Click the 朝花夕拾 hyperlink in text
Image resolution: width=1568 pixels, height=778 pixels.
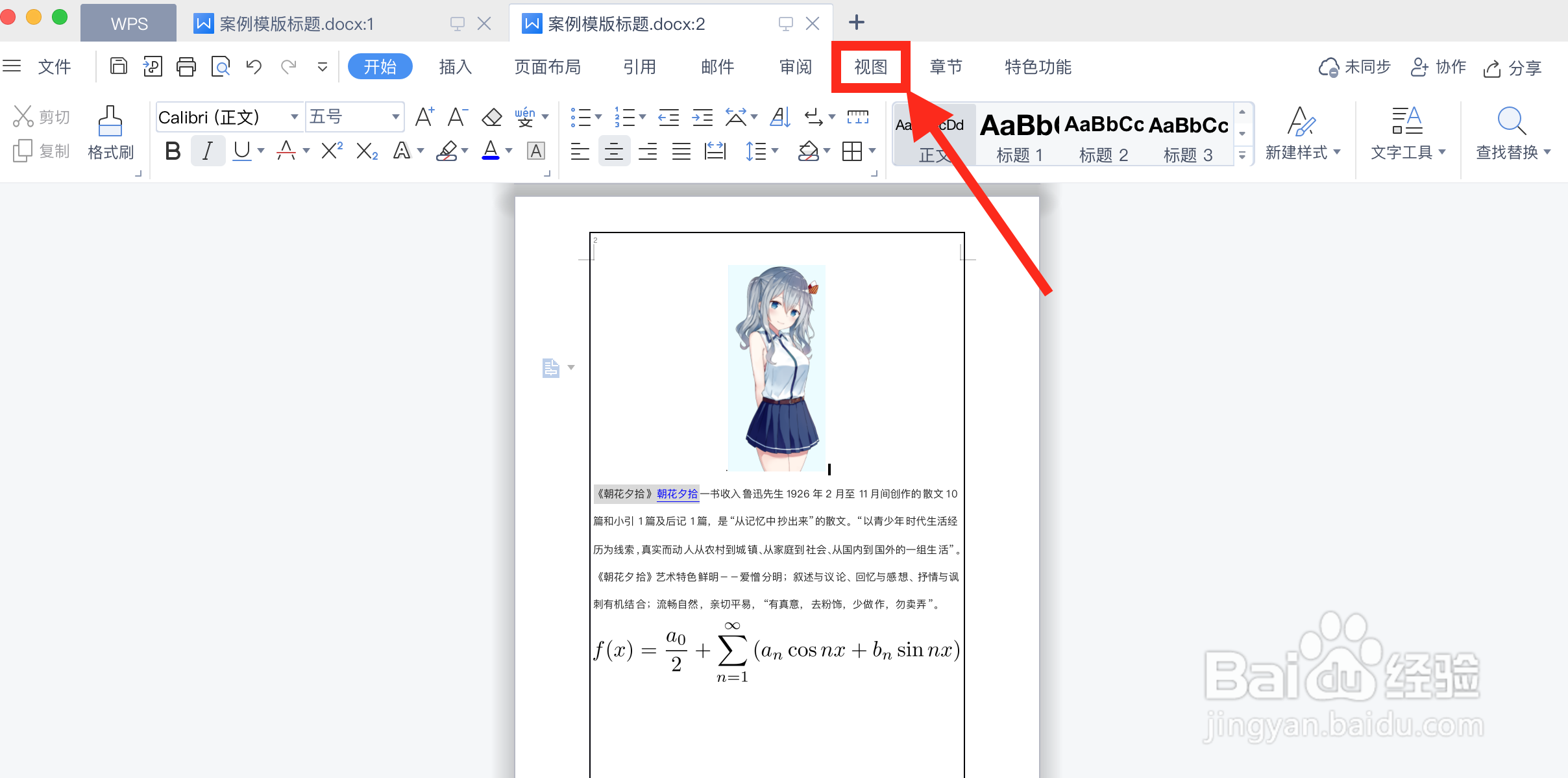point(677,494)
